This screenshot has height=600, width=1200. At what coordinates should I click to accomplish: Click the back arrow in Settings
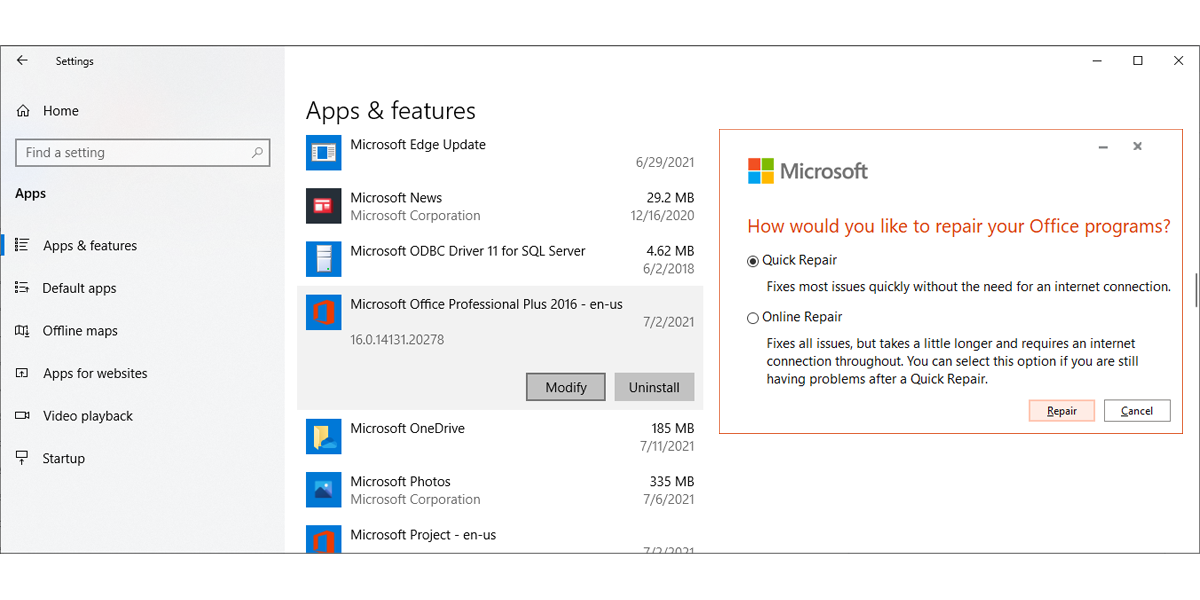21,60
